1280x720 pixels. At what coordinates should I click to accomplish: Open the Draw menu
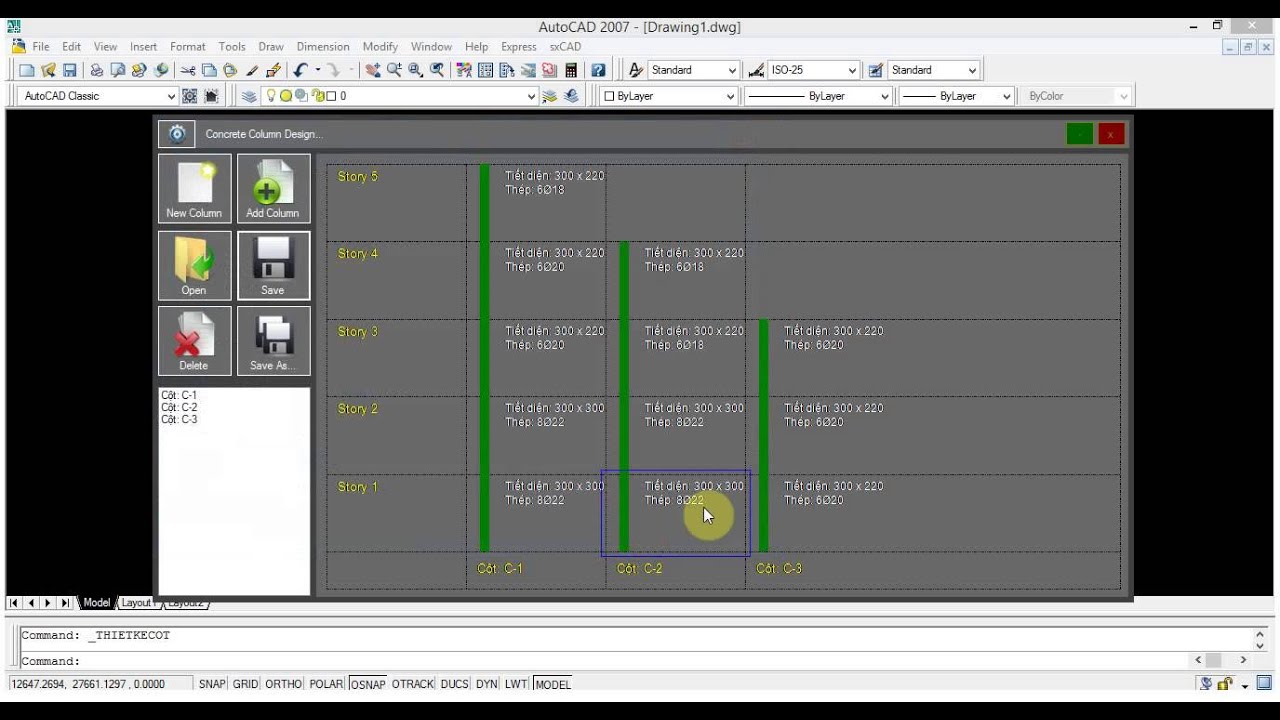(x=271, y=46)
